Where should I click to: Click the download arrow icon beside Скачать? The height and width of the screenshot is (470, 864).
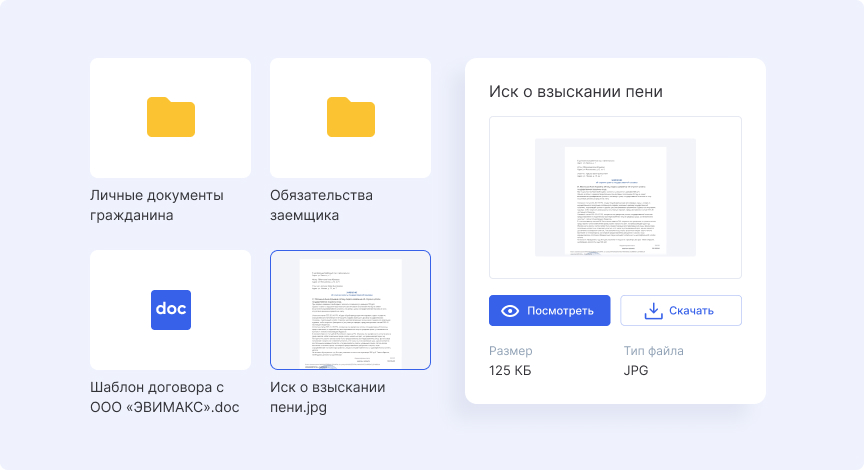pyautogui.click(x=653, y=311)
